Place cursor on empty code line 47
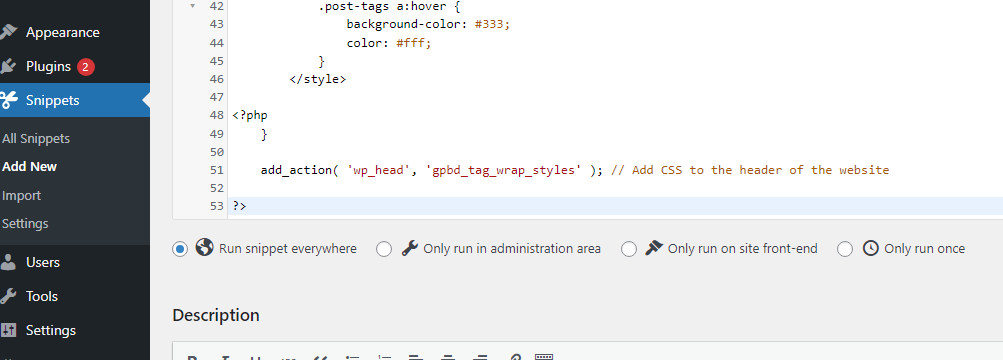1003x360 pixels. (615, 98)
